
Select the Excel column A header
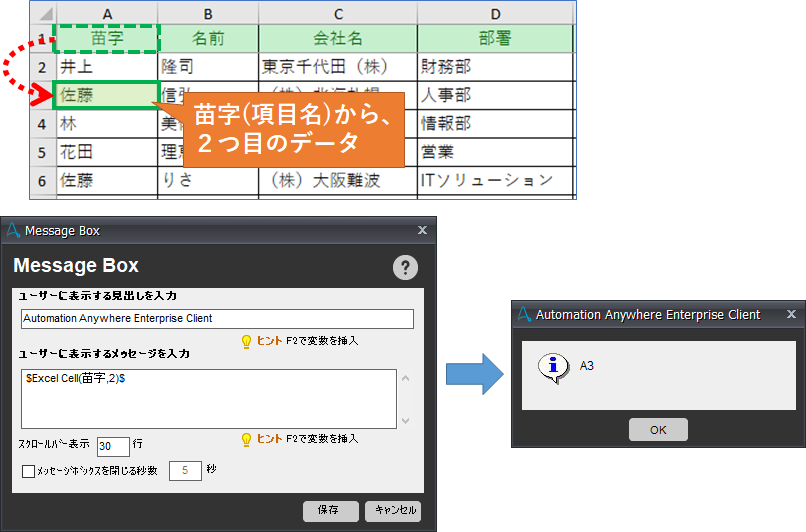(107, 14)
